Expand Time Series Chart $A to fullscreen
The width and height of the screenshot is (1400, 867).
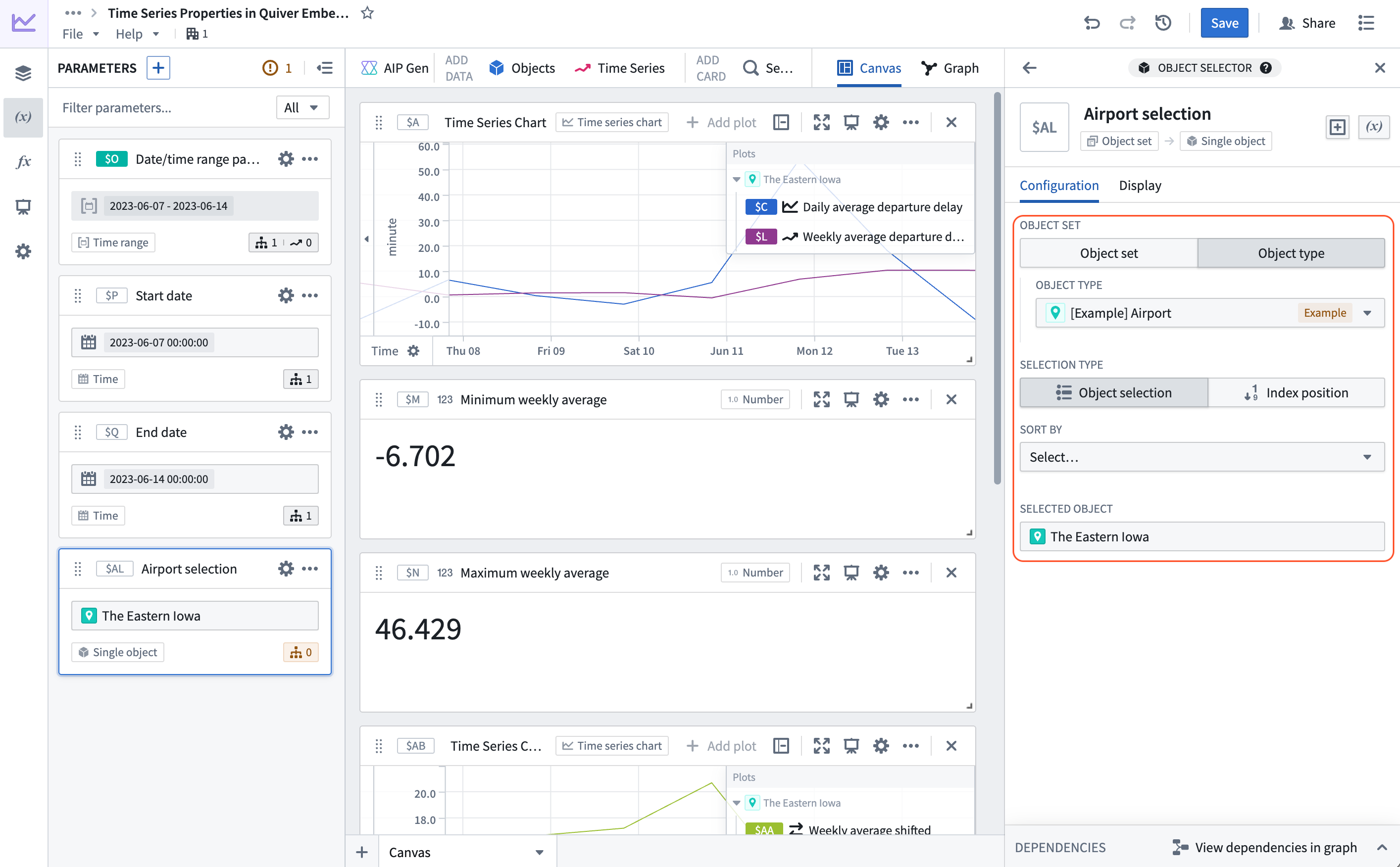coord(821,122)
